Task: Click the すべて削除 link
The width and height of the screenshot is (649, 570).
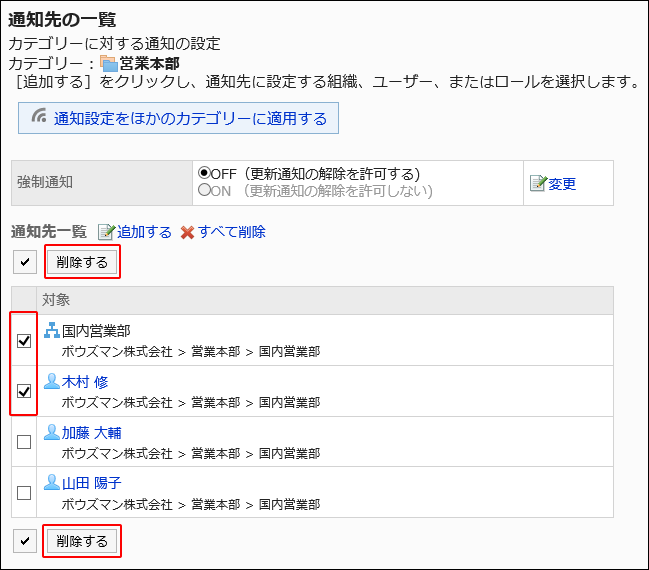Action: pos(231,232)
